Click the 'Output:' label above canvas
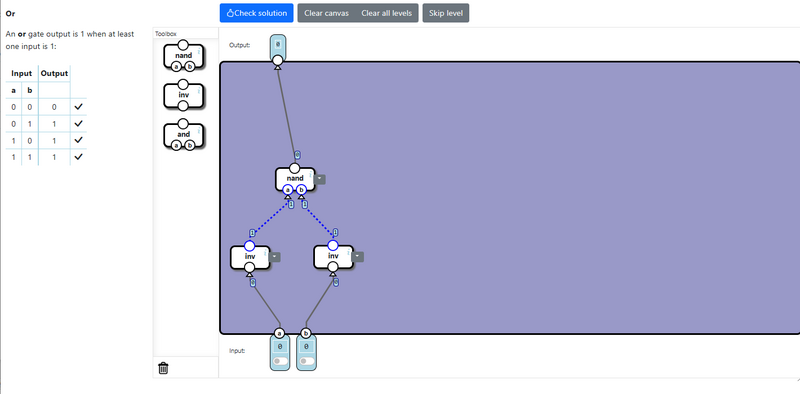Image resolution: width=800 pixels, height=394 pixels. [x=240, y=45]
